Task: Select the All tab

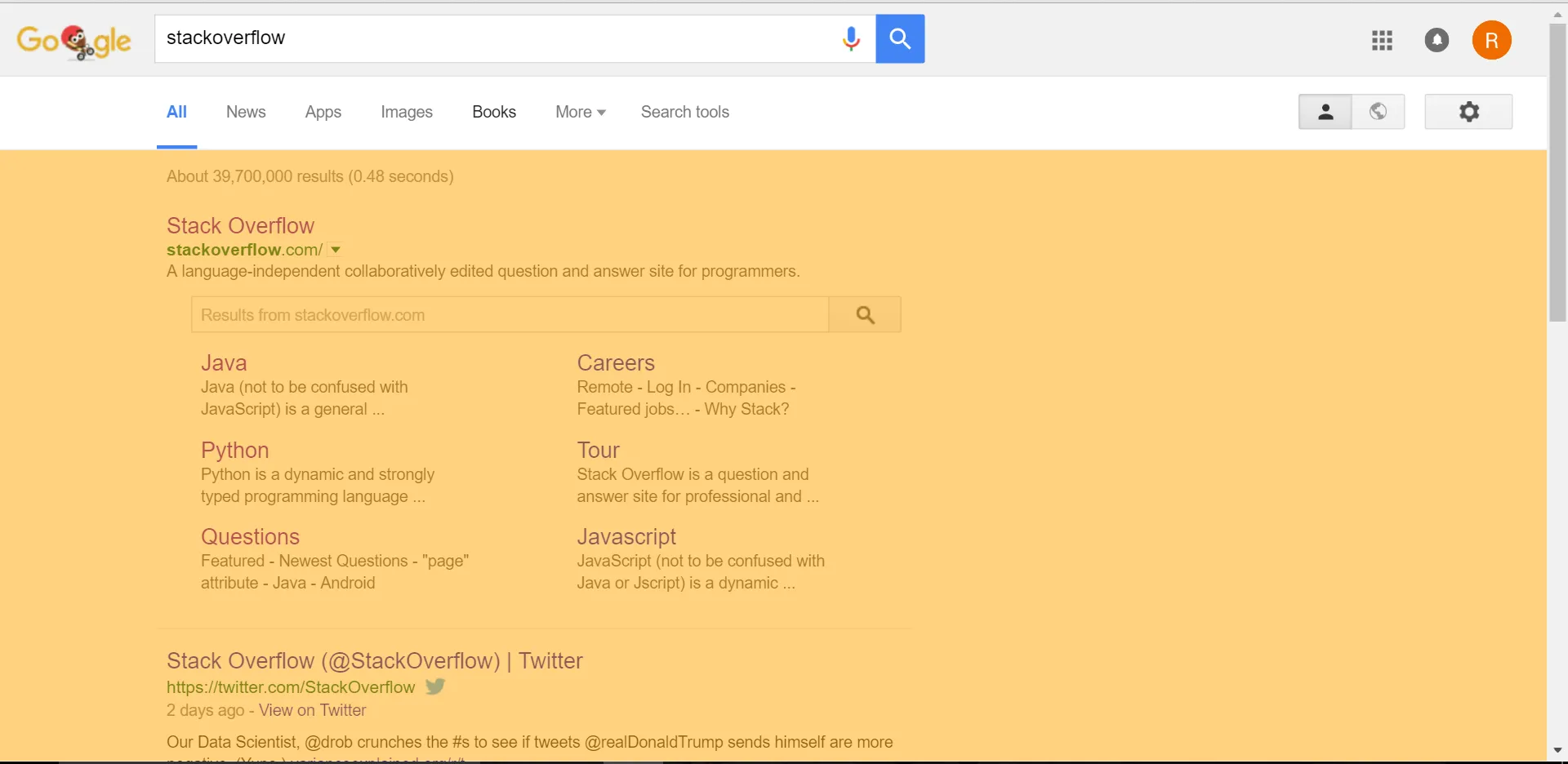Action: click(176, 112)
